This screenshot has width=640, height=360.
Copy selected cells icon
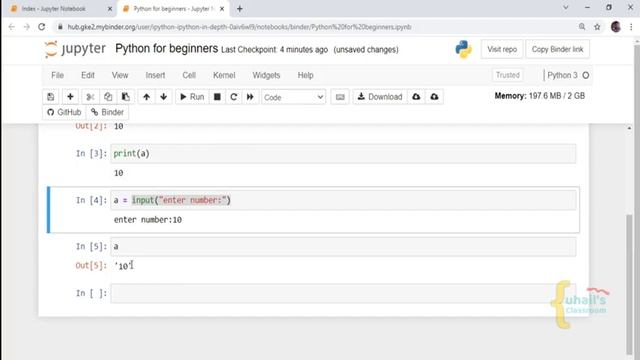tap(108, 97)
